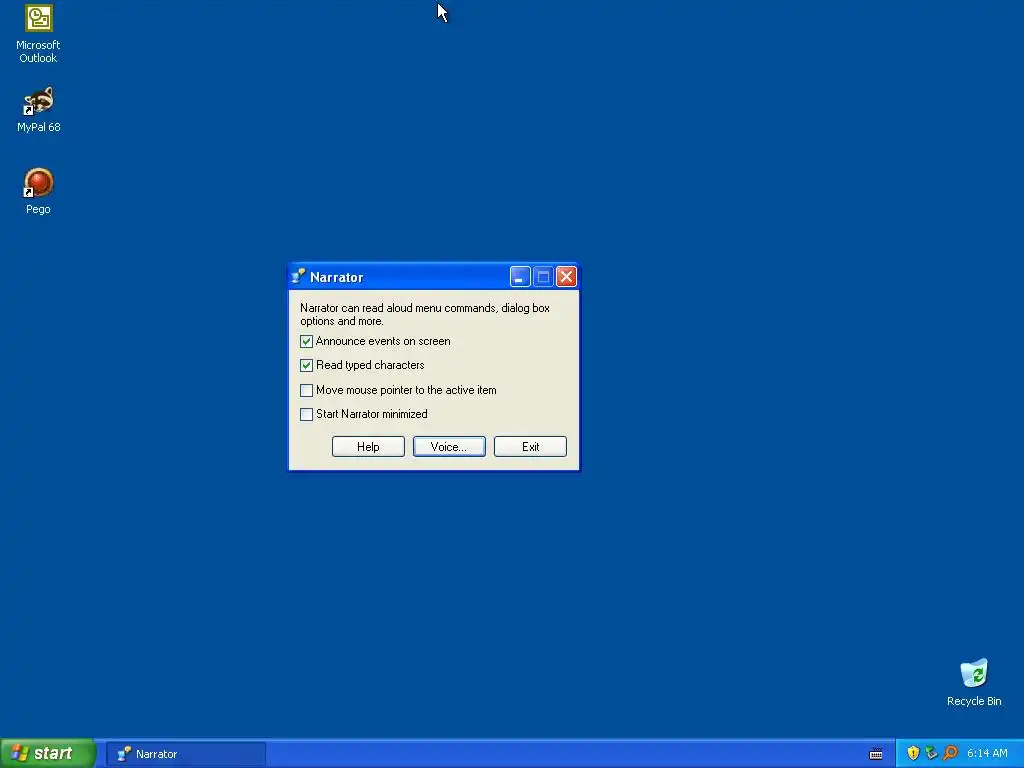The height and width of the screenshot is (768, 1024).
Task: Open the Voice settings dialog
Action: 449,447
